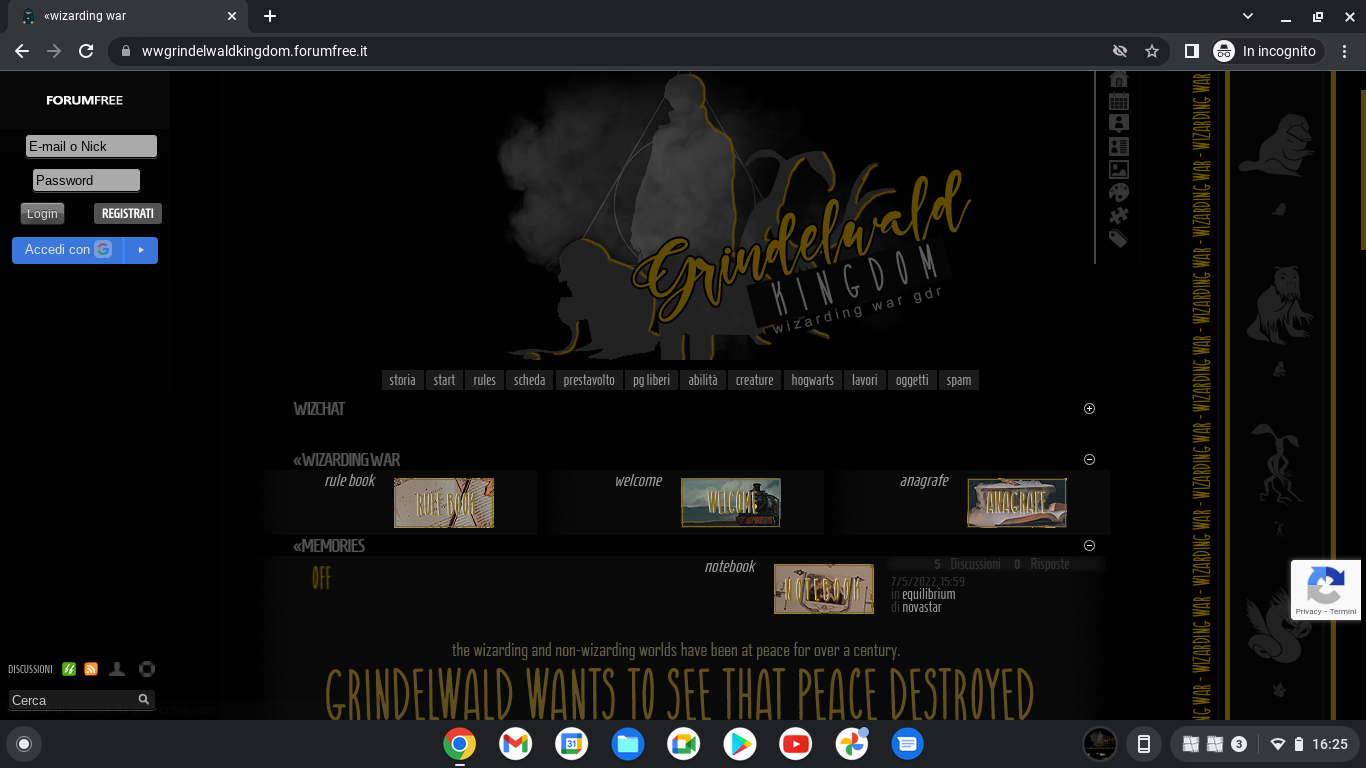
Task: Open the price tag icon
Action: point(1119,238)
